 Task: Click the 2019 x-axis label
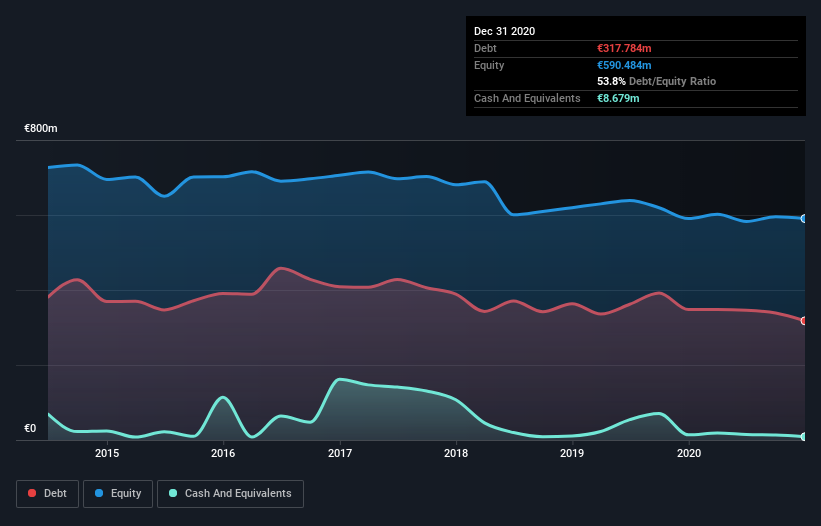tap(572, 453)
